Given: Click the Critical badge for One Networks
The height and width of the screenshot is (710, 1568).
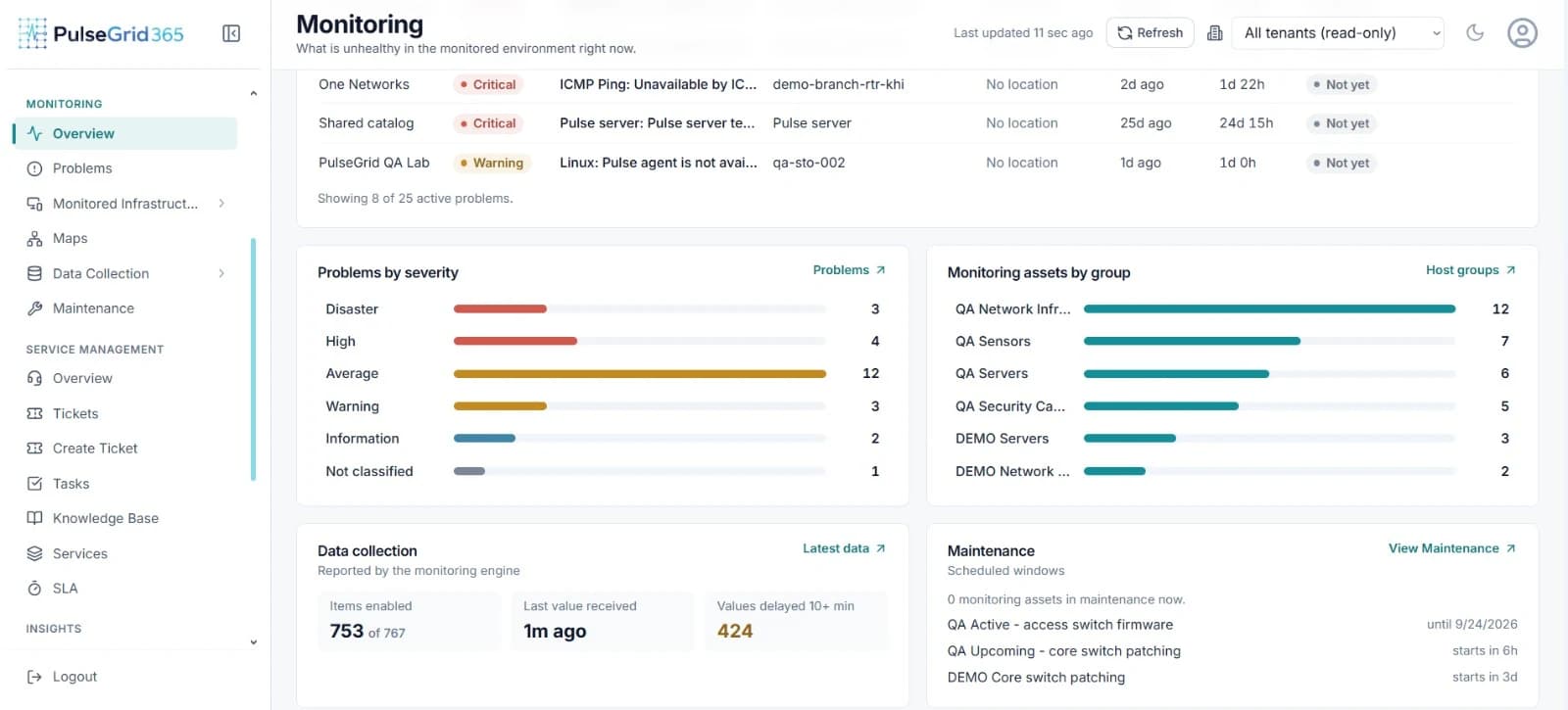Looking at the screenshot, I should click(488, 84).
